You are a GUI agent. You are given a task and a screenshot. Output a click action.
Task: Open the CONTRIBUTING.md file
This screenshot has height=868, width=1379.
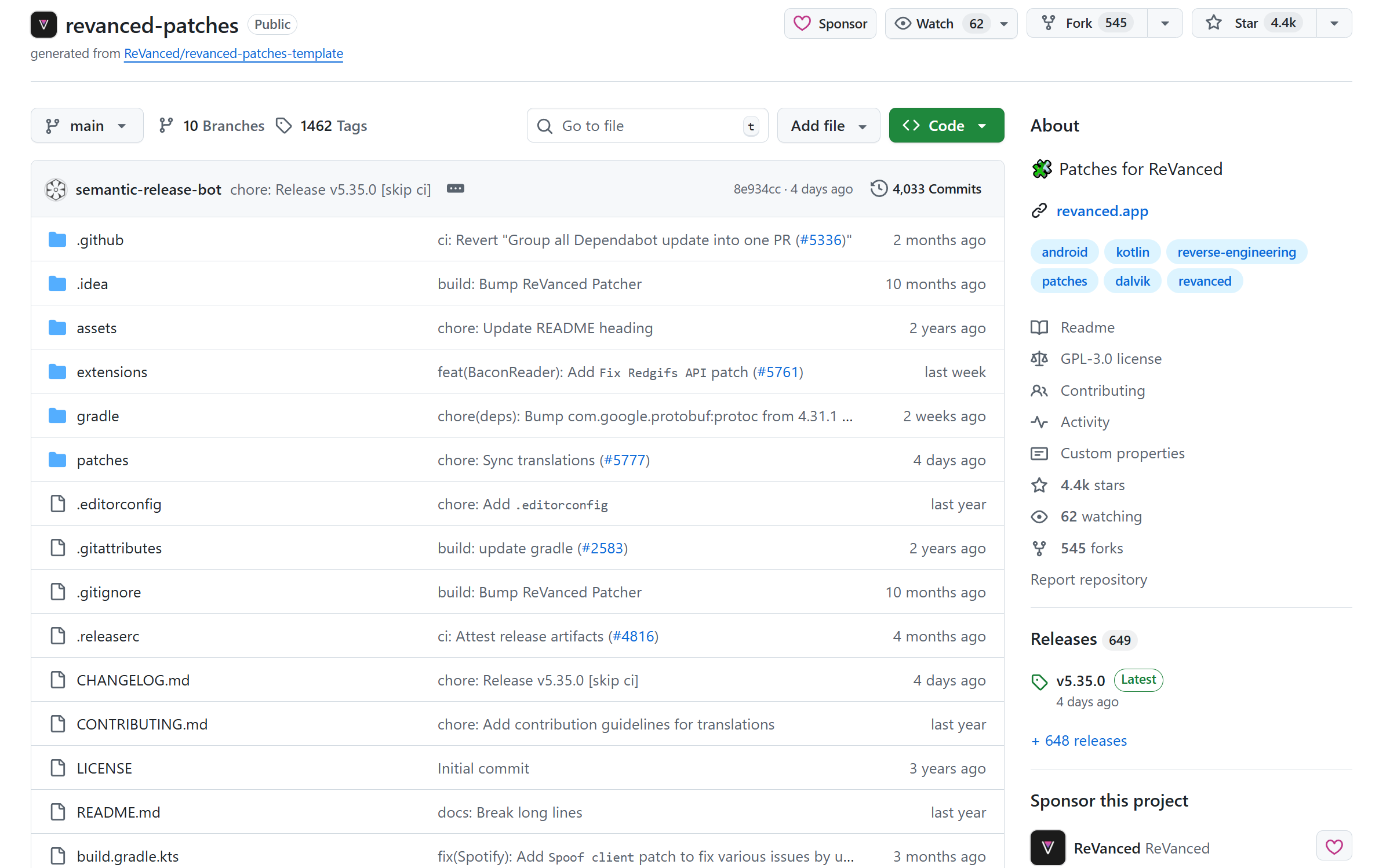pos(142,724)
